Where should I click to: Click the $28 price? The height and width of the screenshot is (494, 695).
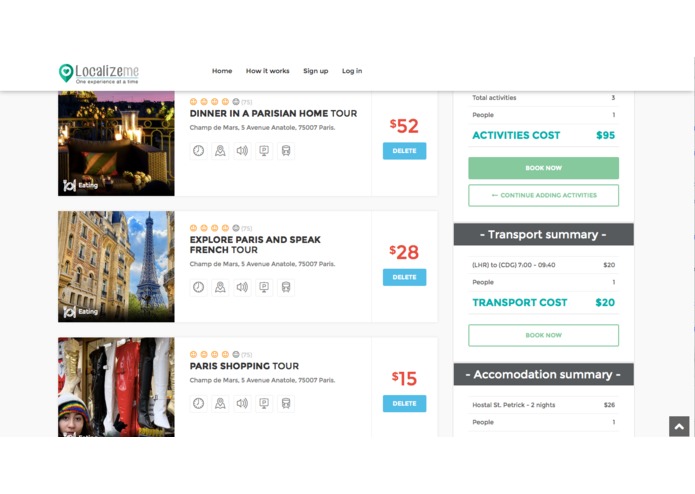404,252
